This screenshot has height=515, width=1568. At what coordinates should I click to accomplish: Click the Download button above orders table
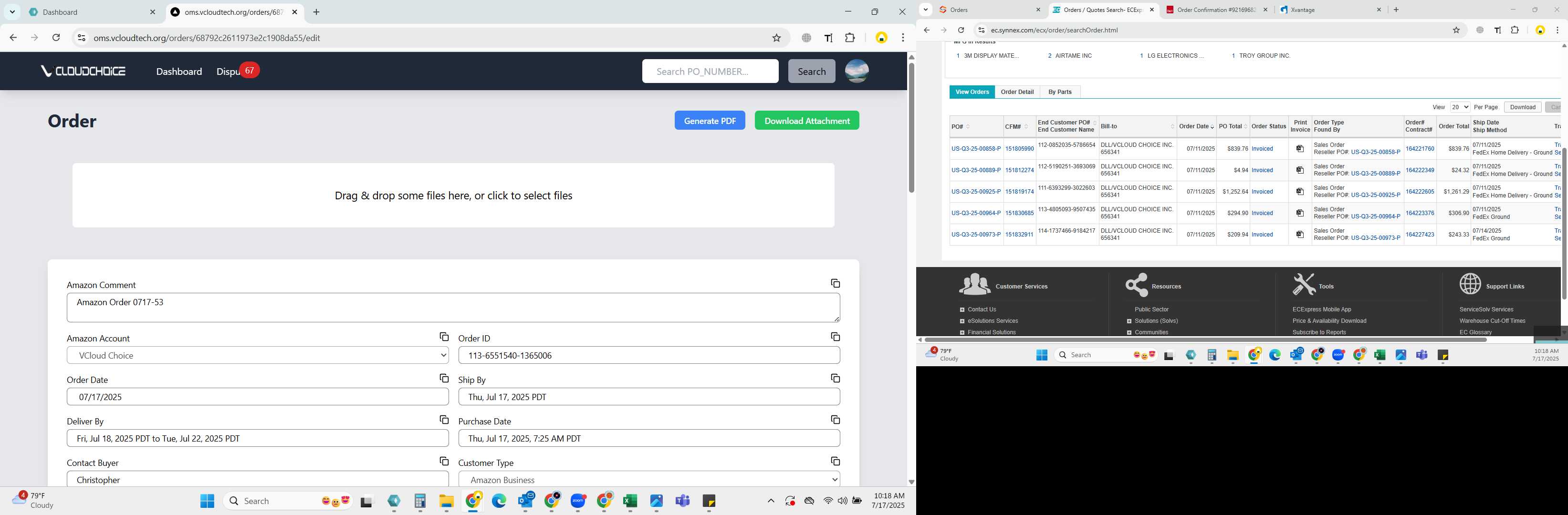click(1522, 107)
